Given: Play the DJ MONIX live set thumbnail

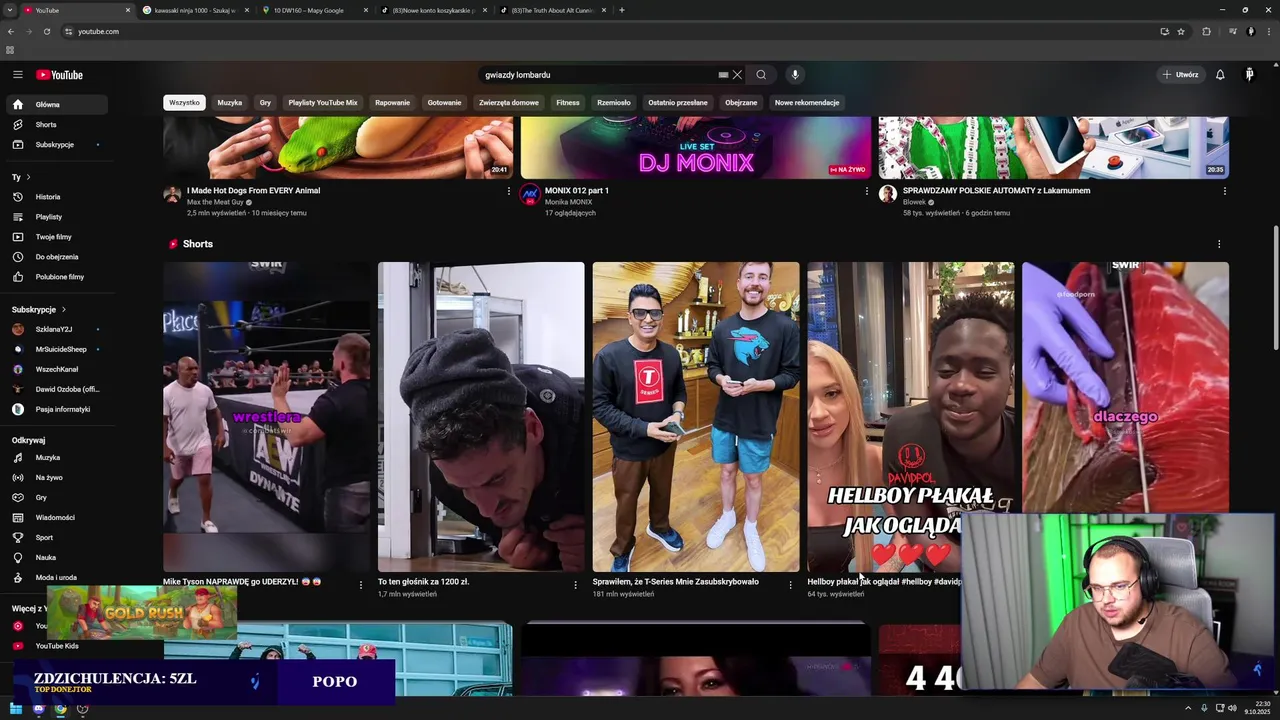Looking at the screenshot, I should point(696,148).
